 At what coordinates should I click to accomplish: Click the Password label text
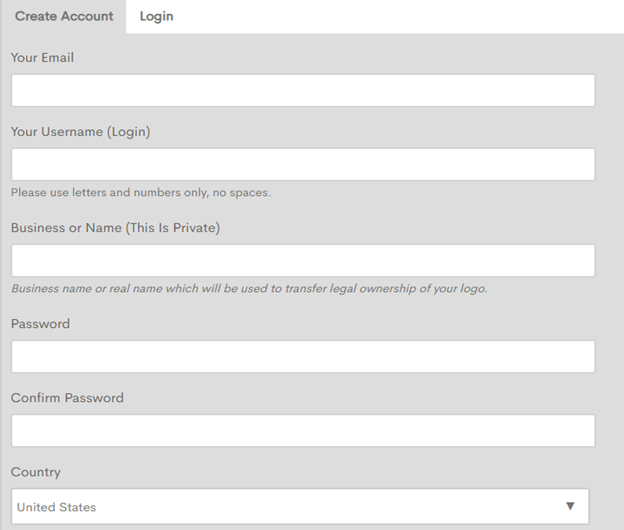[x=40, y=324]
